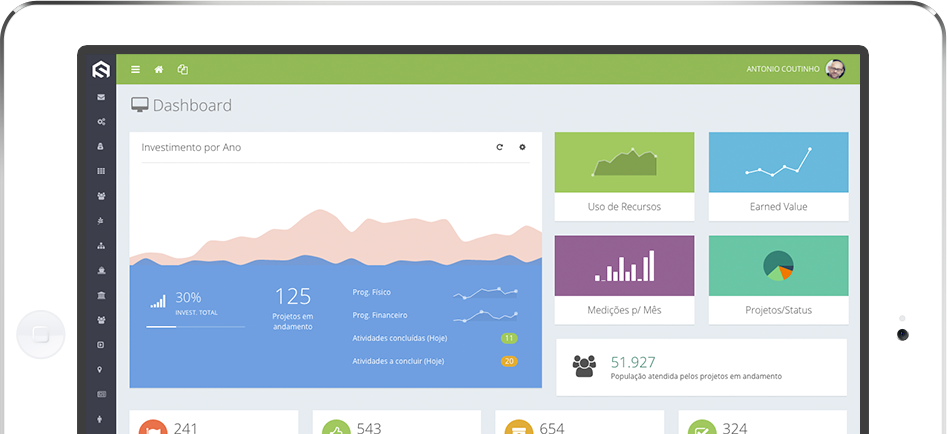Open the Uso de Recursos tile
The image size is (947, 434).
pyautogui.click(x=624, y=176)
